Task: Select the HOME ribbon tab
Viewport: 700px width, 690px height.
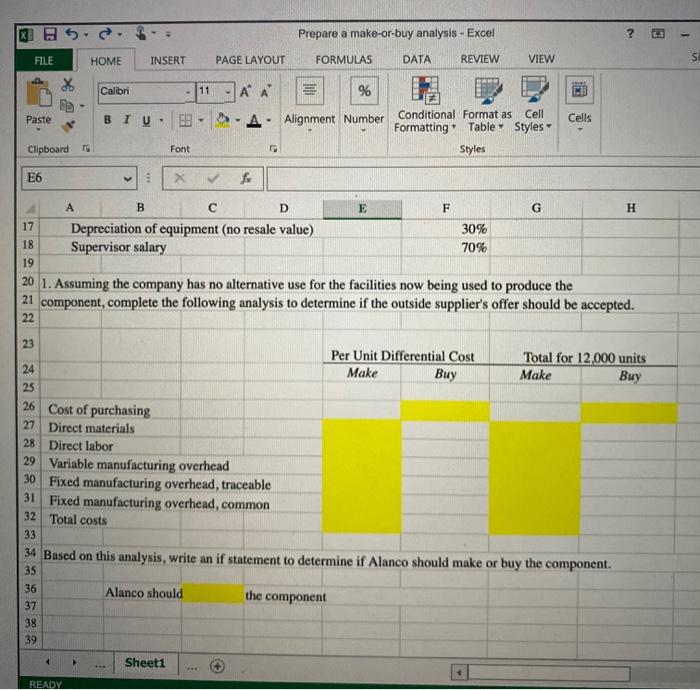Action: tap(106, 61)
